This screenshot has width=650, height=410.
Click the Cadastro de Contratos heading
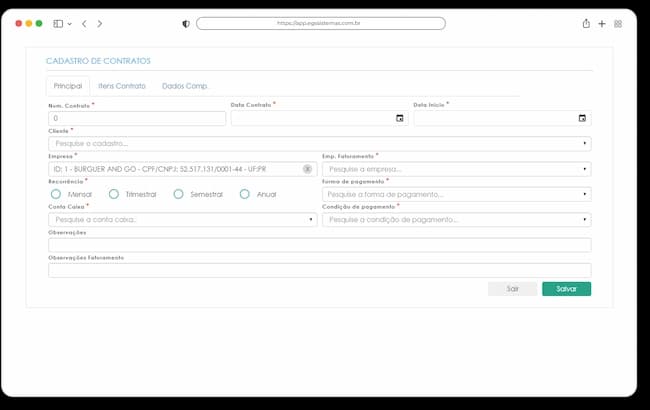pos(98,61)
